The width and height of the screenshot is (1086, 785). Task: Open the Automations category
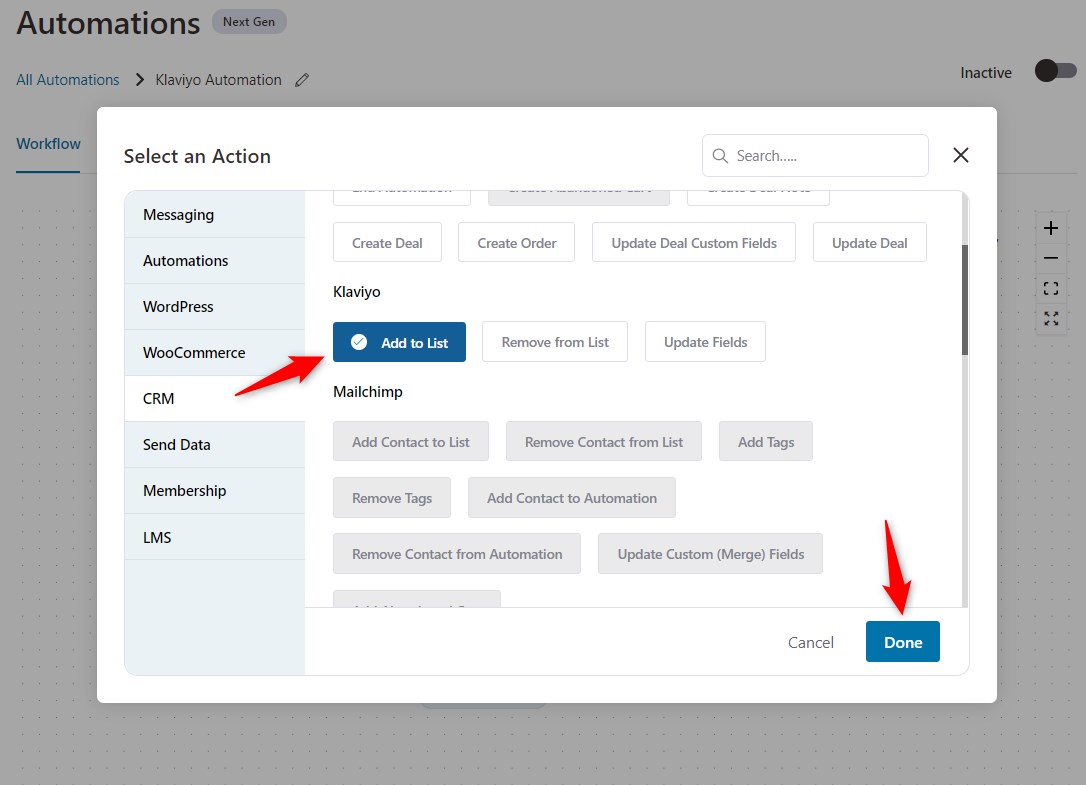pyautogui.click(x=215, y=261)
